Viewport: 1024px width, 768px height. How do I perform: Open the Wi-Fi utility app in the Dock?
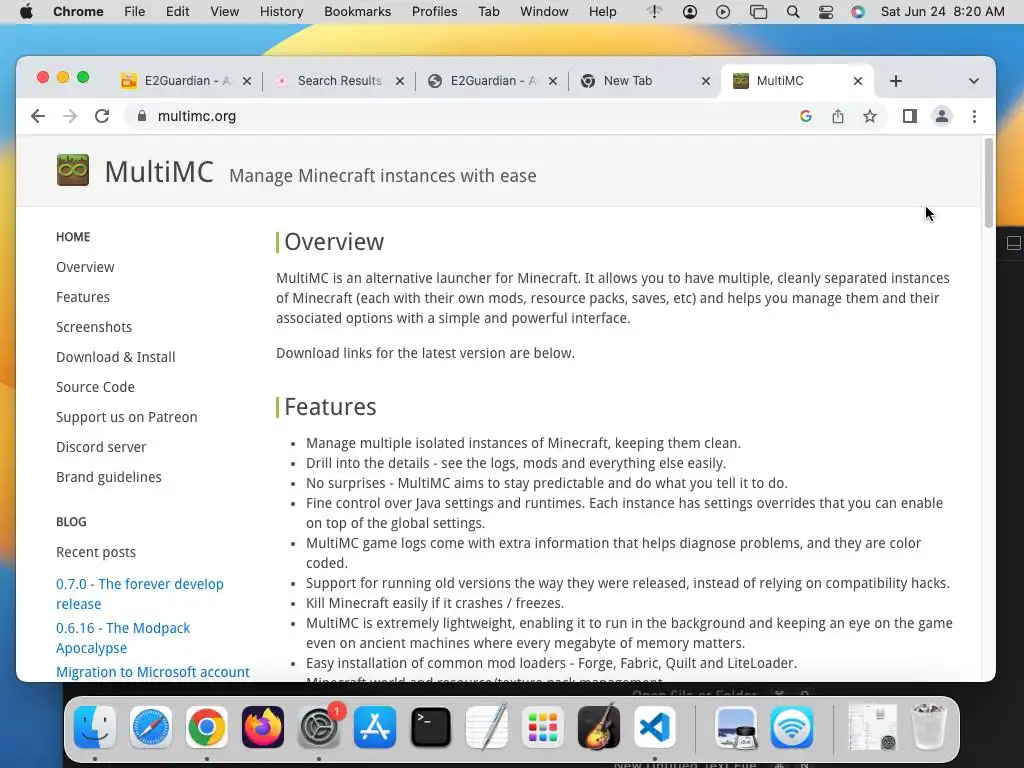(x=792, y=727)
